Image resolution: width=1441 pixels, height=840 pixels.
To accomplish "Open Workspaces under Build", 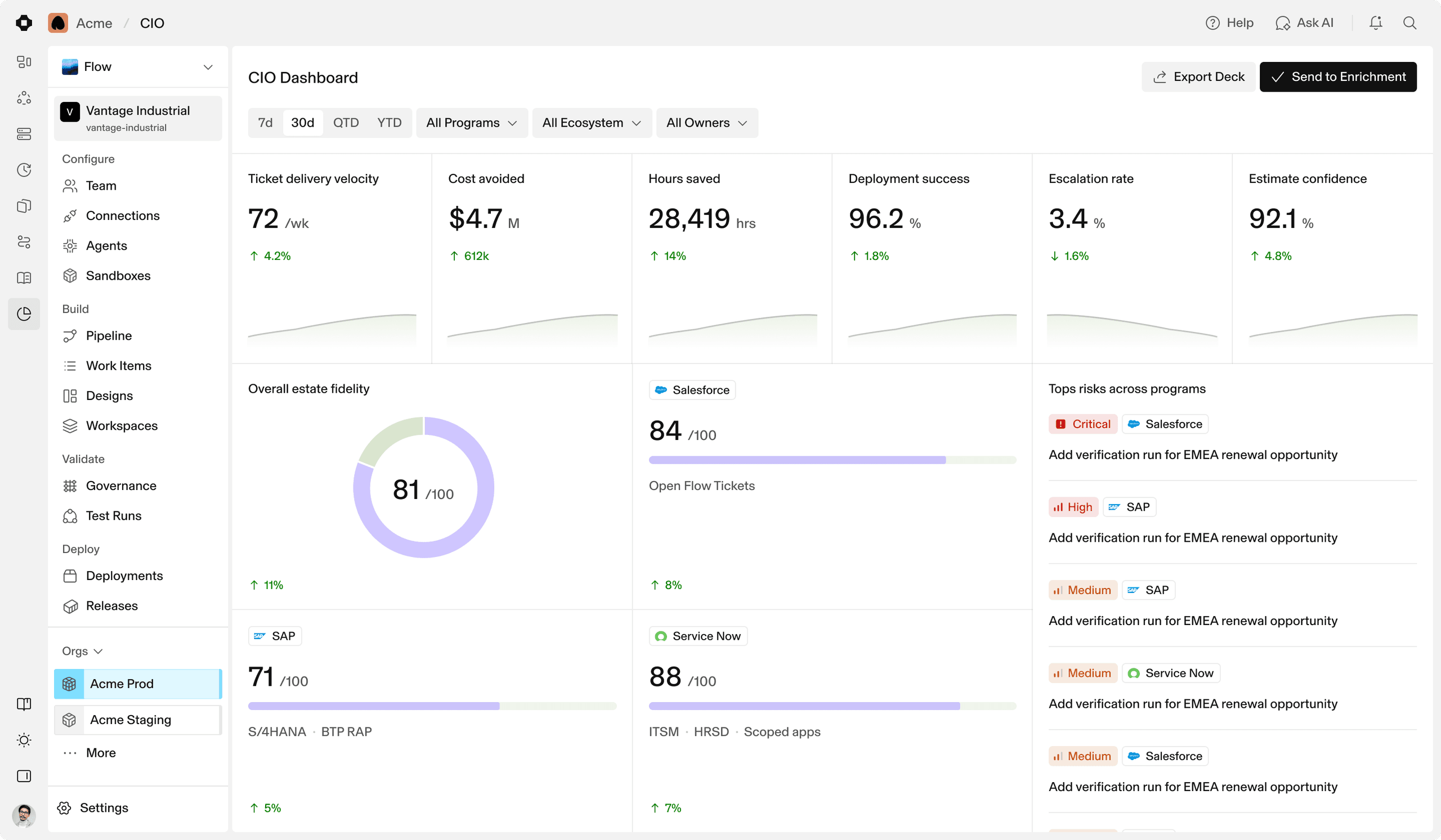I will (x=138, y=426).
